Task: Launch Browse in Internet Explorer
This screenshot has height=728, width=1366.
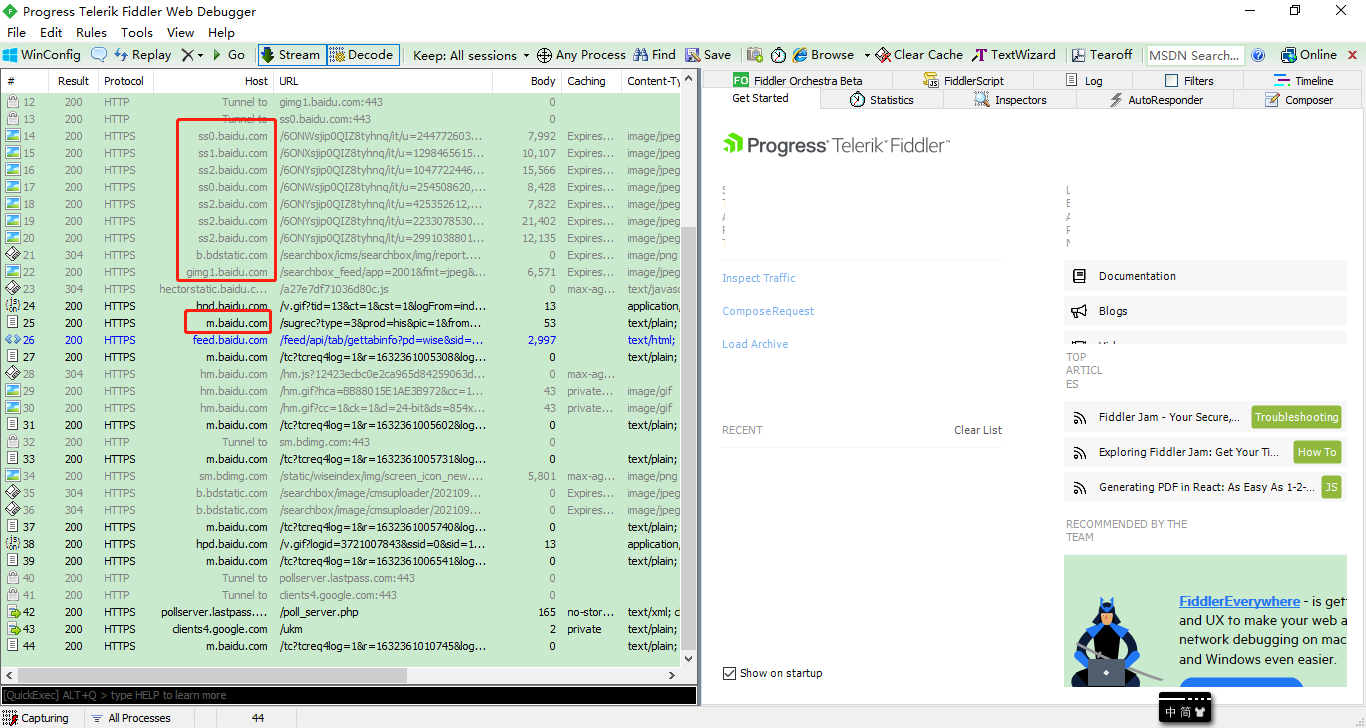Action: tap(824, 55)
